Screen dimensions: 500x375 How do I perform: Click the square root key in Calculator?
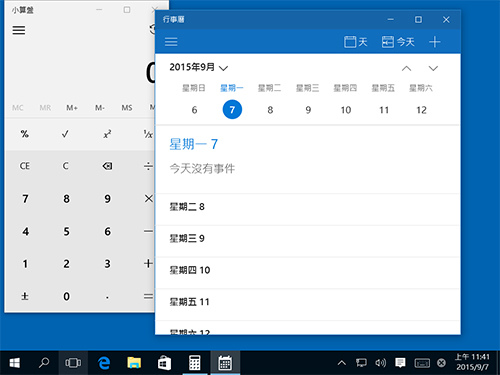66,134
